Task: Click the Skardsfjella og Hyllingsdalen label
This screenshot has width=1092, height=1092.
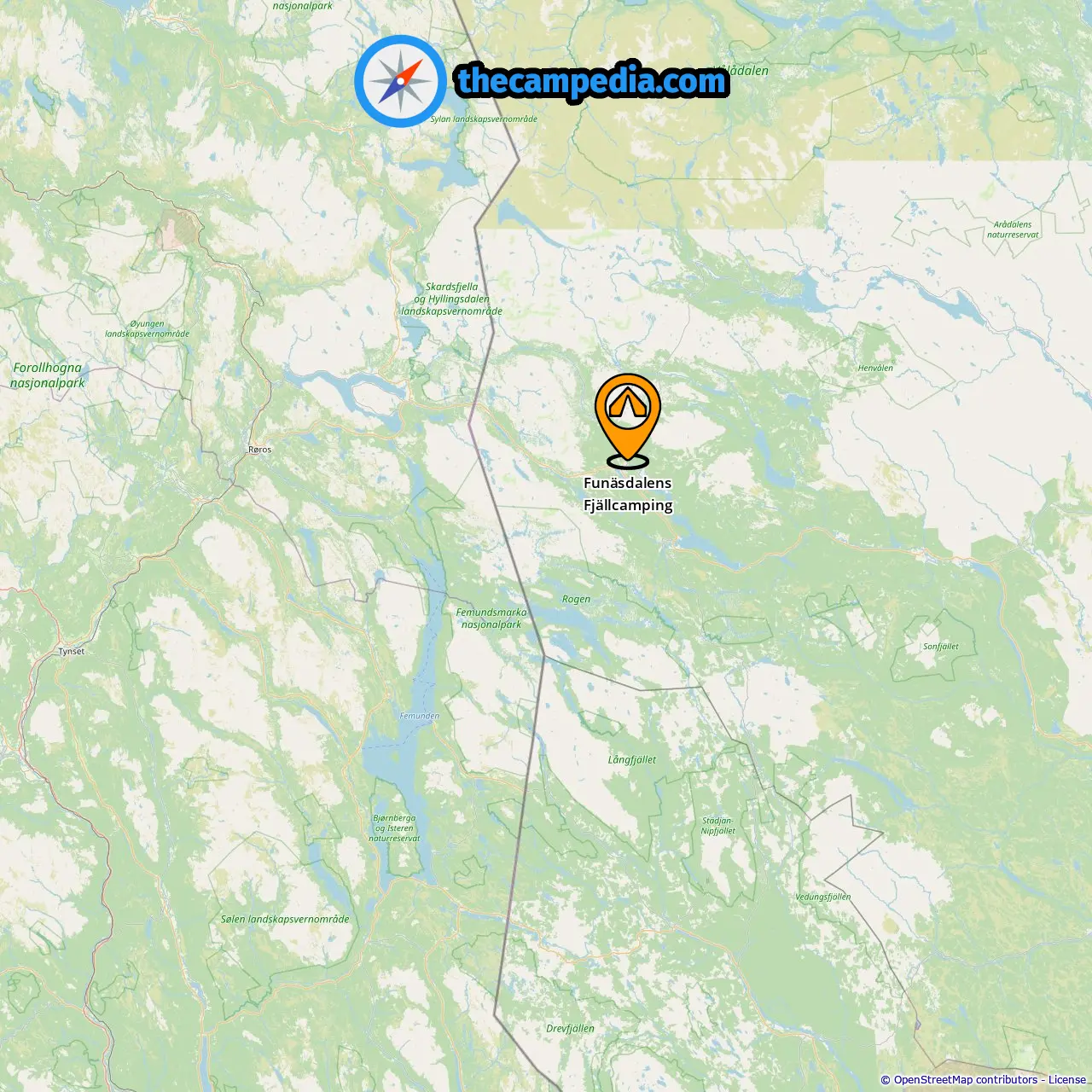Action: [452, 299]
